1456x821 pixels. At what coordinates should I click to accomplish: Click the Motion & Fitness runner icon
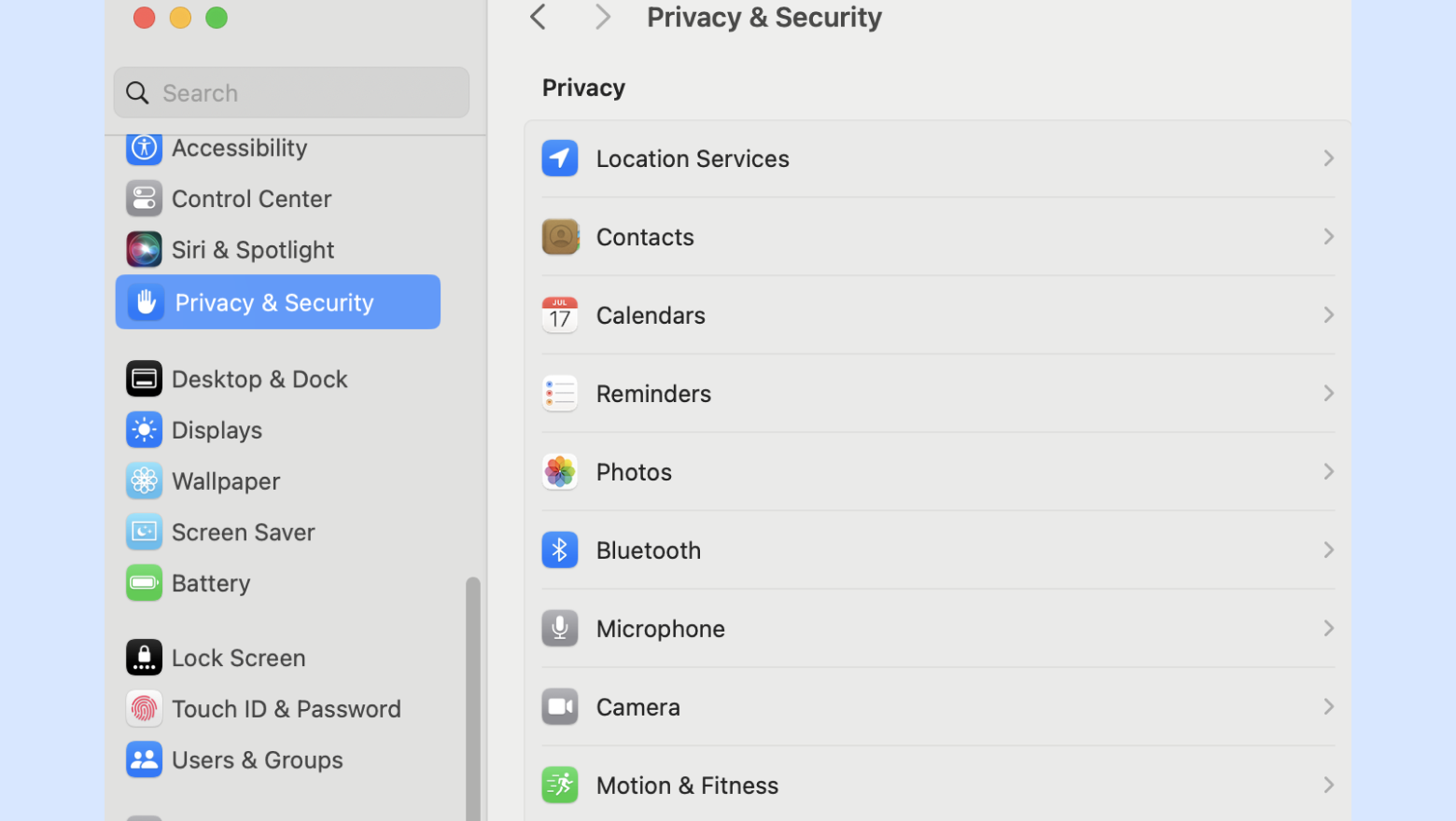pyautogui.click(x=560, y=786)
